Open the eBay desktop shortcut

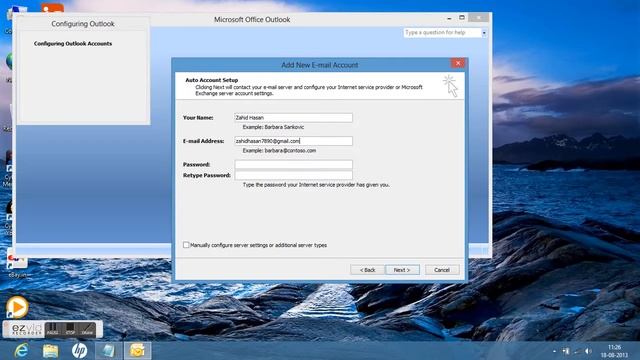point(17,264)
